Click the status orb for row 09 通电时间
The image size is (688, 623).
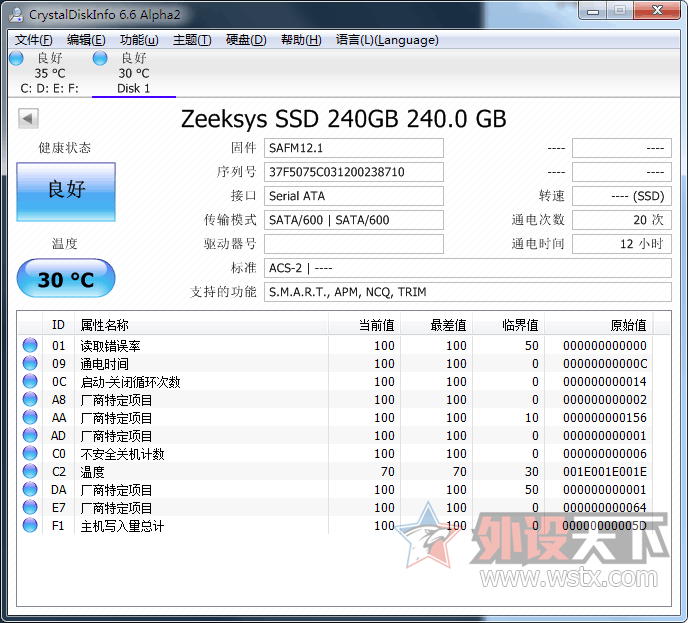tap(30, 363)
